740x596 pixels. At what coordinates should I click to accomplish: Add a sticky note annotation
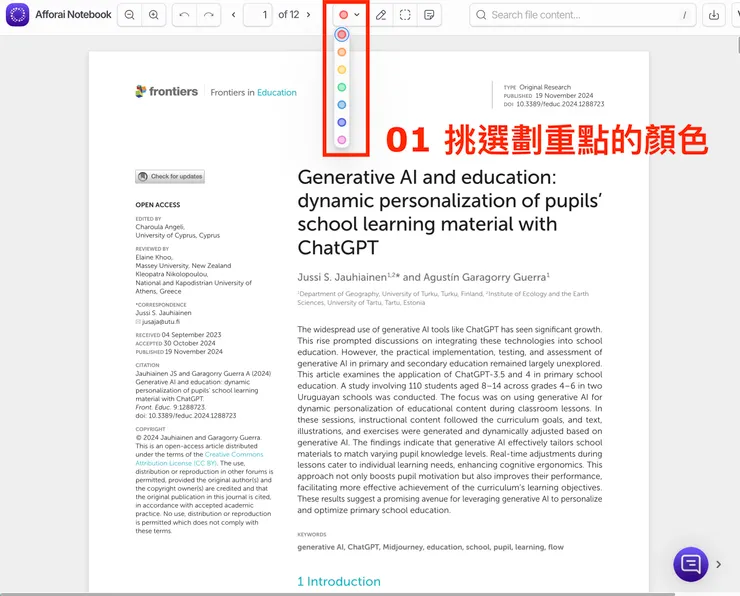click(x=429, y=15)
